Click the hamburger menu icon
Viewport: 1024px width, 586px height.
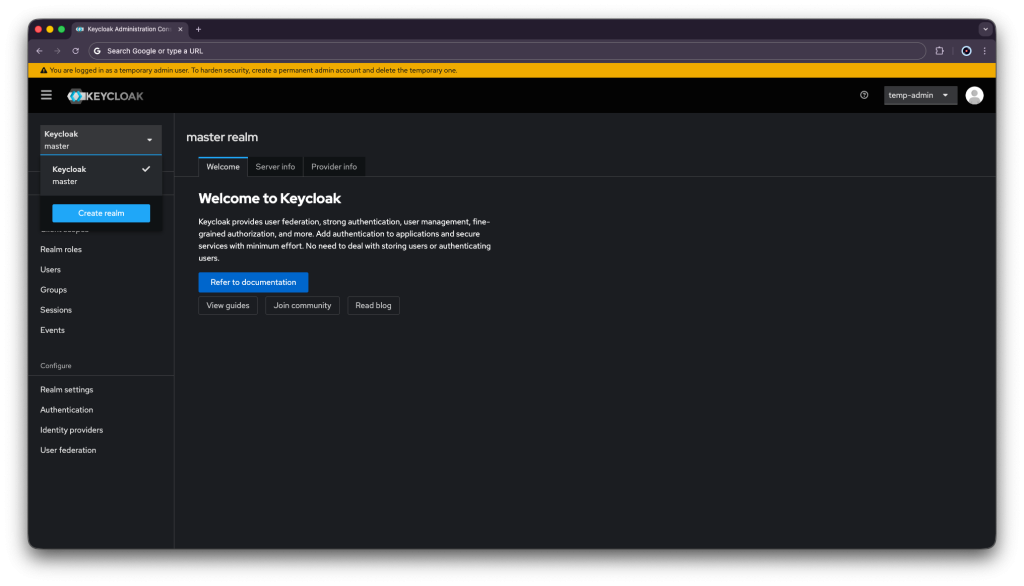46,95
